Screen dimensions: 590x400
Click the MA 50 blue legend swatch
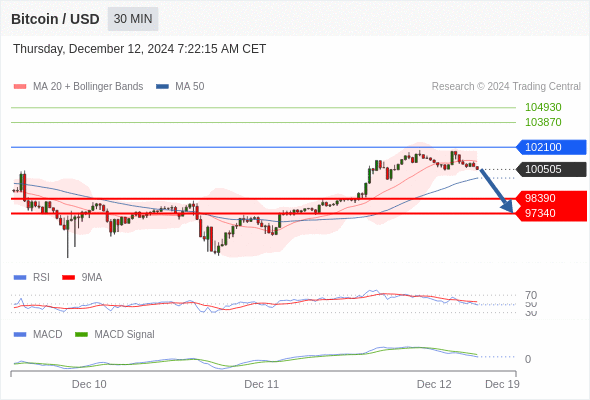click(162, 87)
